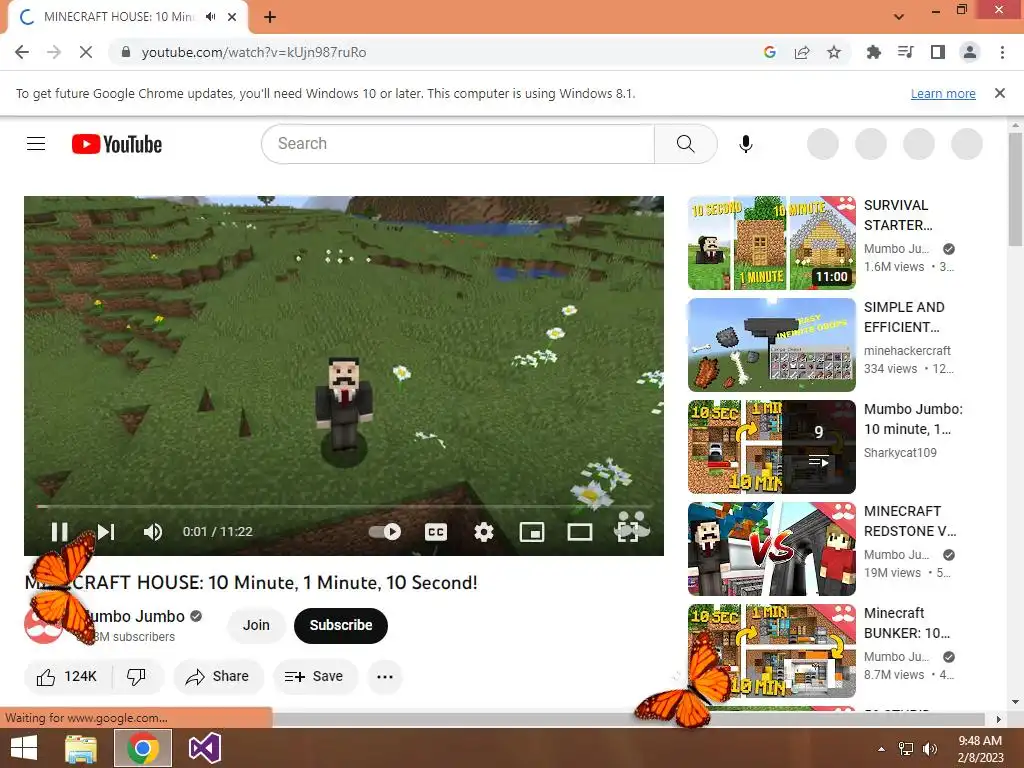This screenshot has height=768, width=1024.
Task: Dismiss the Chrome update notification bar
Action: click(1000, 93)
